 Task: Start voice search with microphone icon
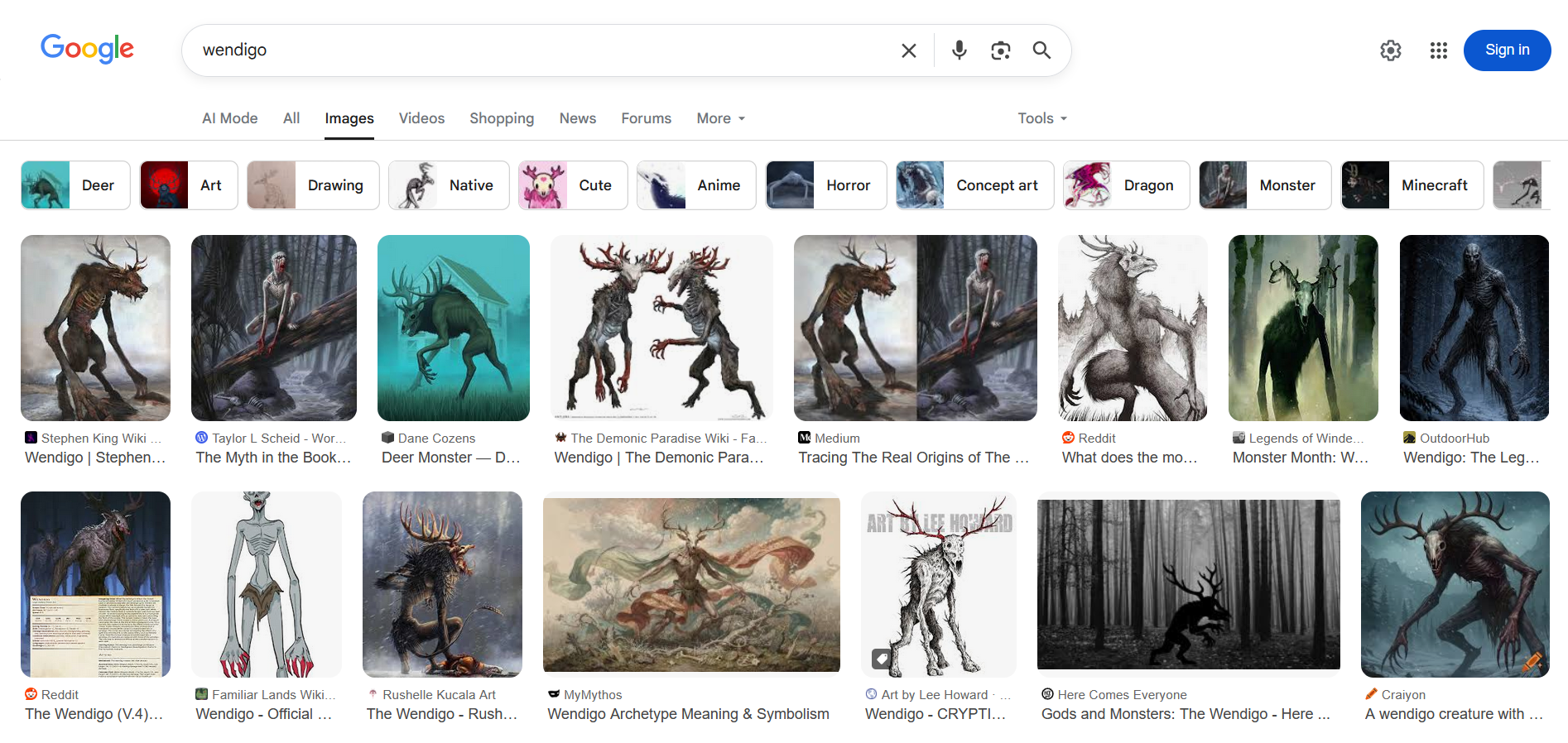tap(959, 50)
